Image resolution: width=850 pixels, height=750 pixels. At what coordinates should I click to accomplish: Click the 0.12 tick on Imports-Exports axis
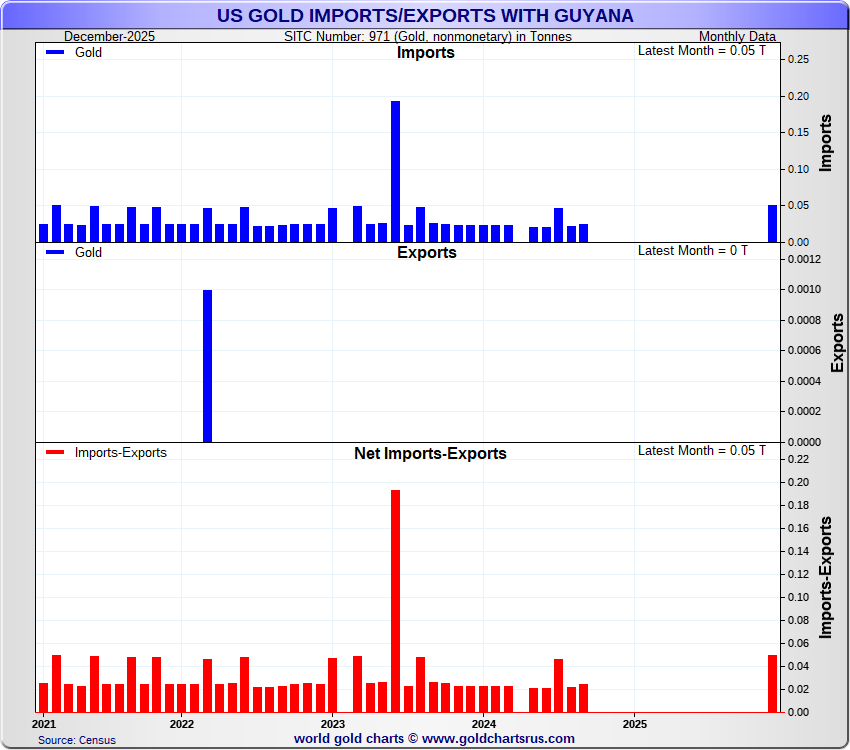pos(798,574)
